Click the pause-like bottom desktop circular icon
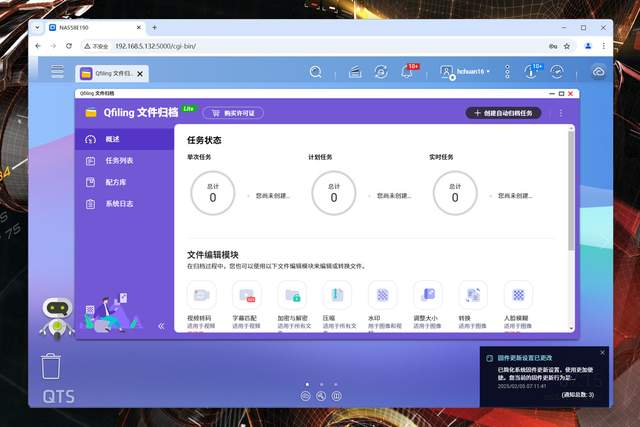This screenshot has height=427, width=640. (336, 396)
